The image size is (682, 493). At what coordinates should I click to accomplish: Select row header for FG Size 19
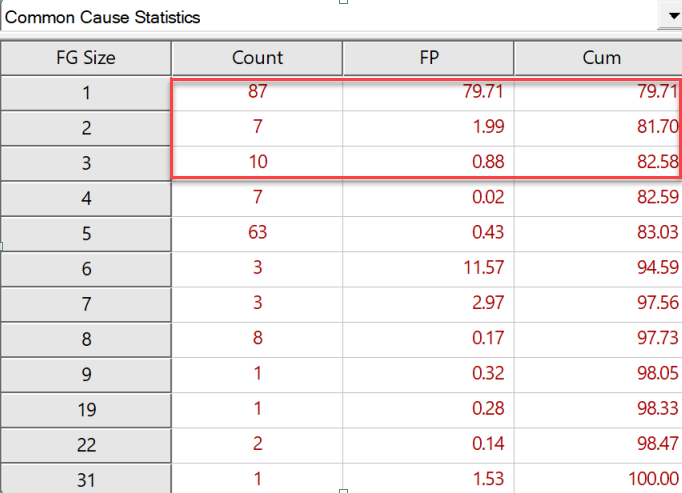tap(86, 410)
